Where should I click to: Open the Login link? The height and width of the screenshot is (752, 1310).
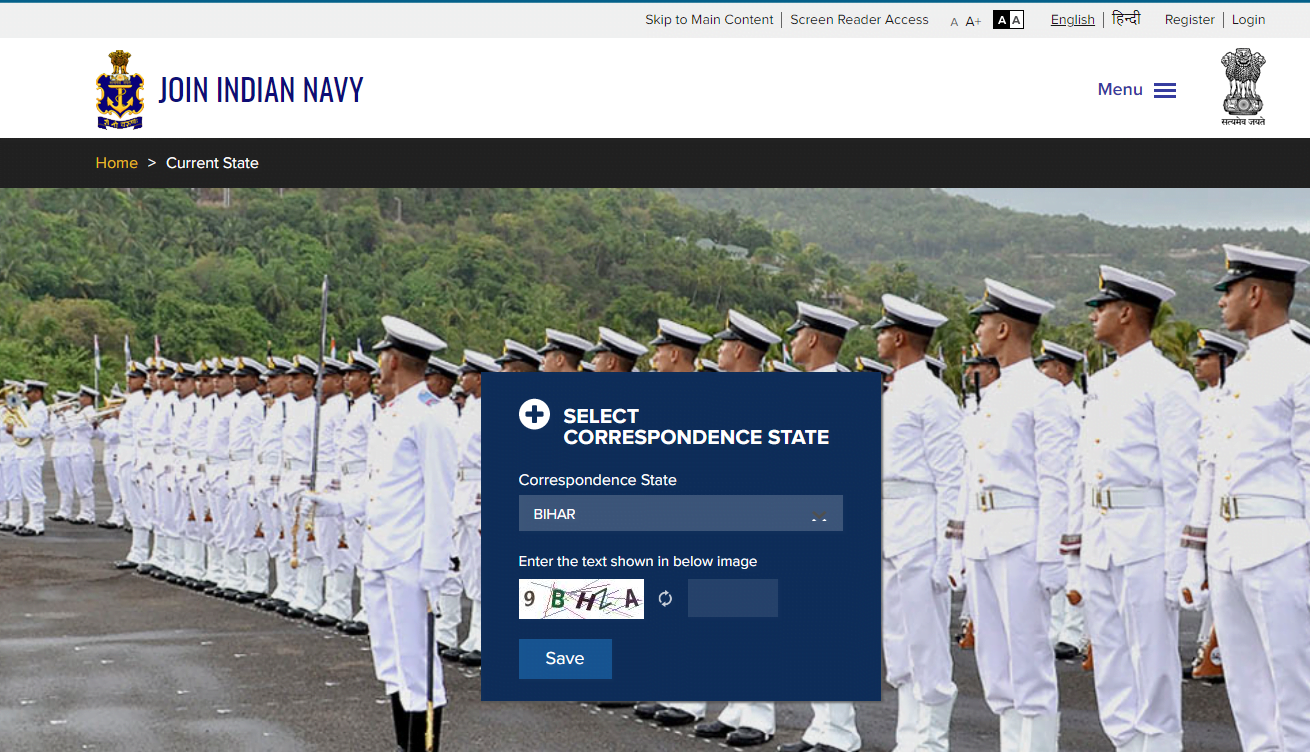click(x=1248, y=20)
